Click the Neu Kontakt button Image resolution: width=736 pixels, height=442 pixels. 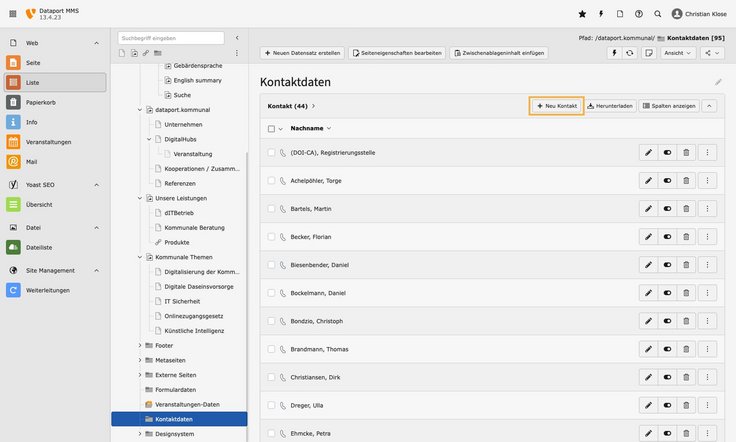click(556, 105)
